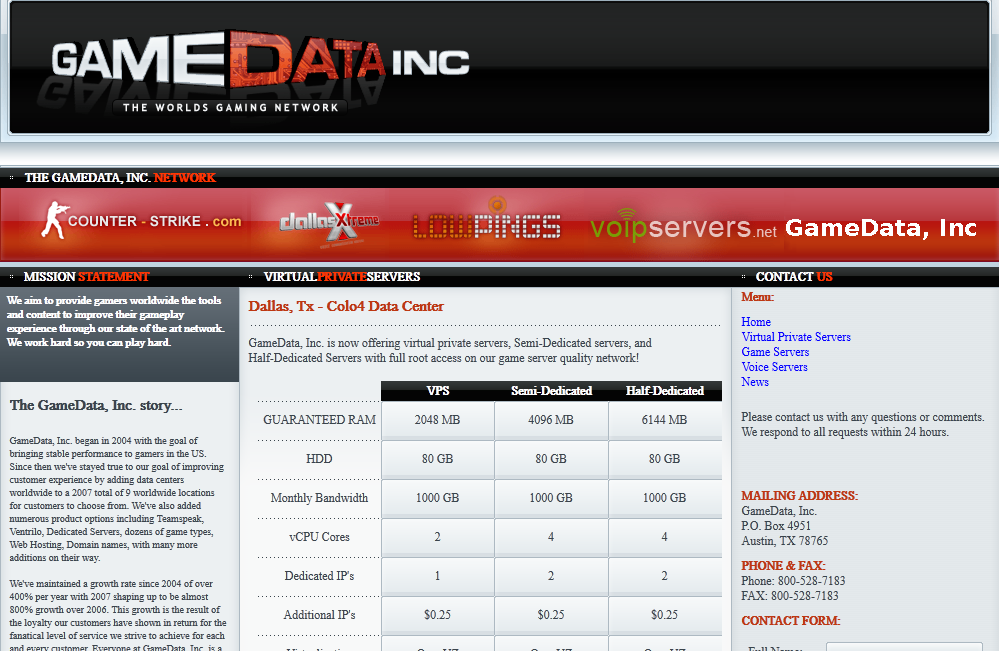Go to the Home link
Image resolution: width=999 pixels, height=651 pixels.
pyautogui.click(x=756, y=322)
